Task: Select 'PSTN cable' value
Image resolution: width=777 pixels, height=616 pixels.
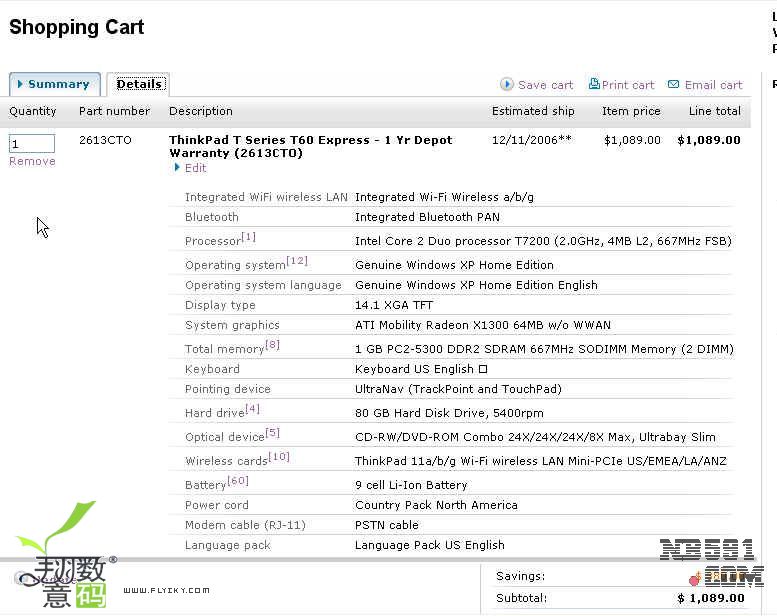Action: tap(387, 525)
